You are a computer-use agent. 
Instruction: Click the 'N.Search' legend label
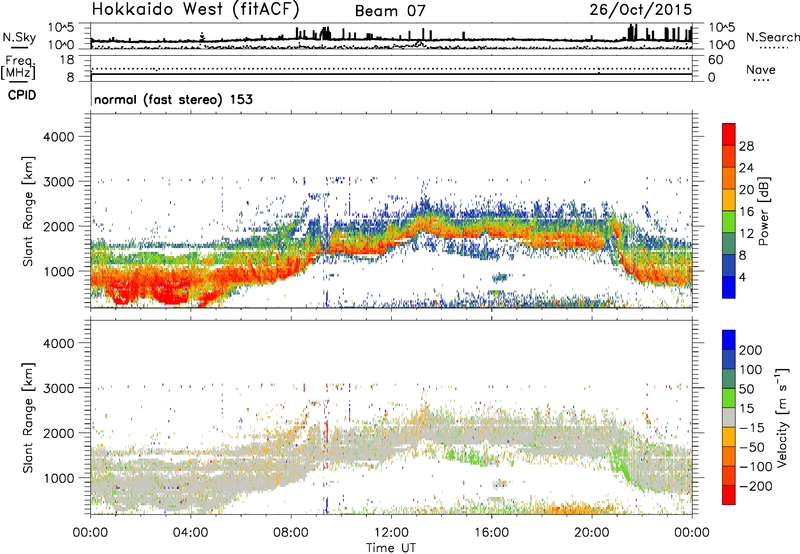pos(772,37)
